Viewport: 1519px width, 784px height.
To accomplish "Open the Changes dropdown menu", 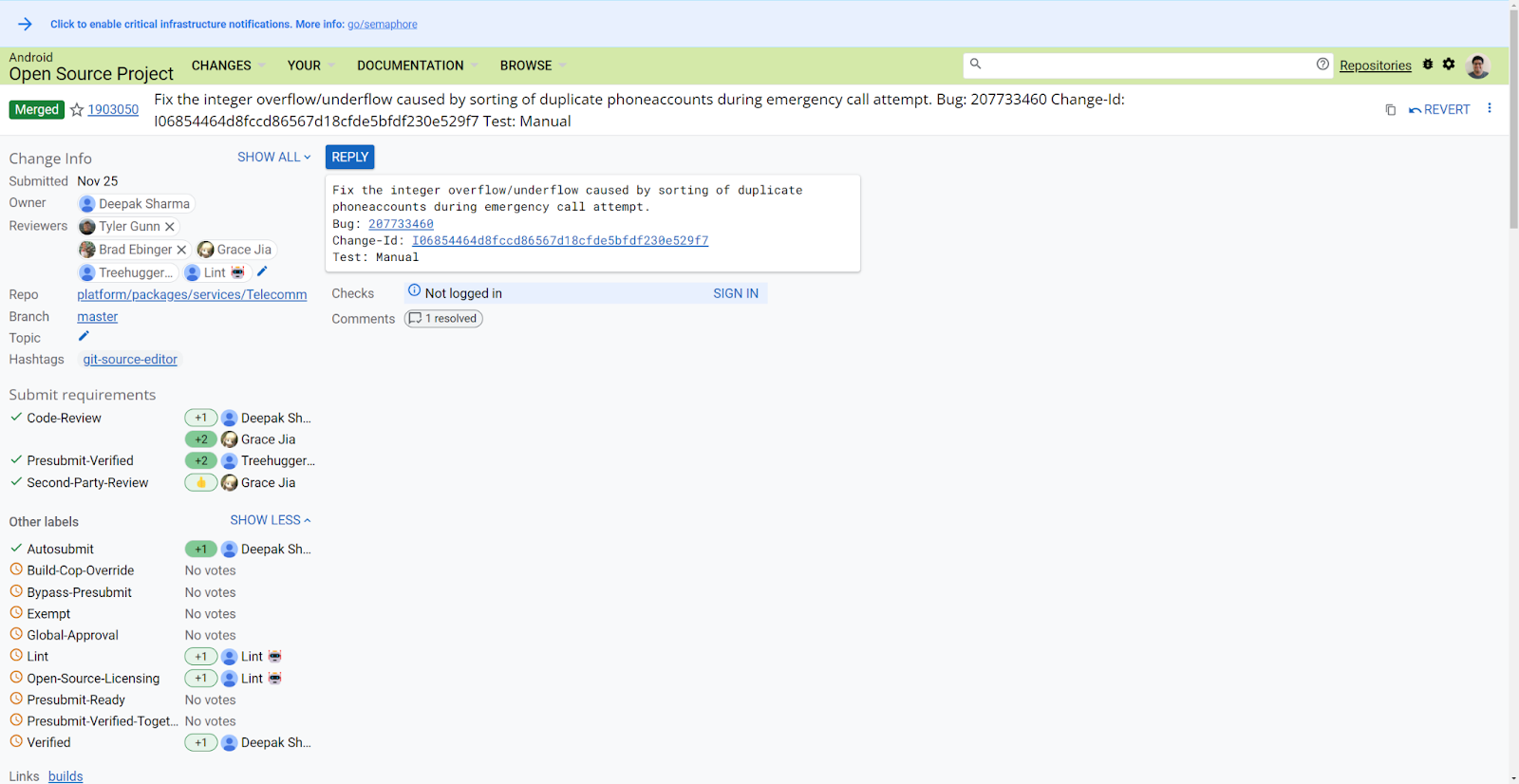I will pyautogui.click(x=228, y=65).
